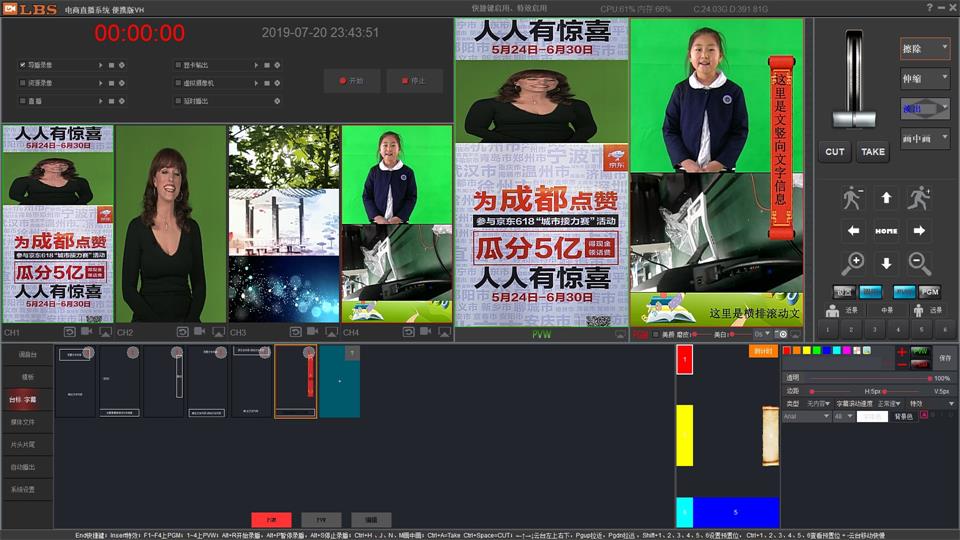Screen dimensions: 960x540
Task: Click the pan camera left arrow
Action: pyautogui.click(x=853, y=231)
